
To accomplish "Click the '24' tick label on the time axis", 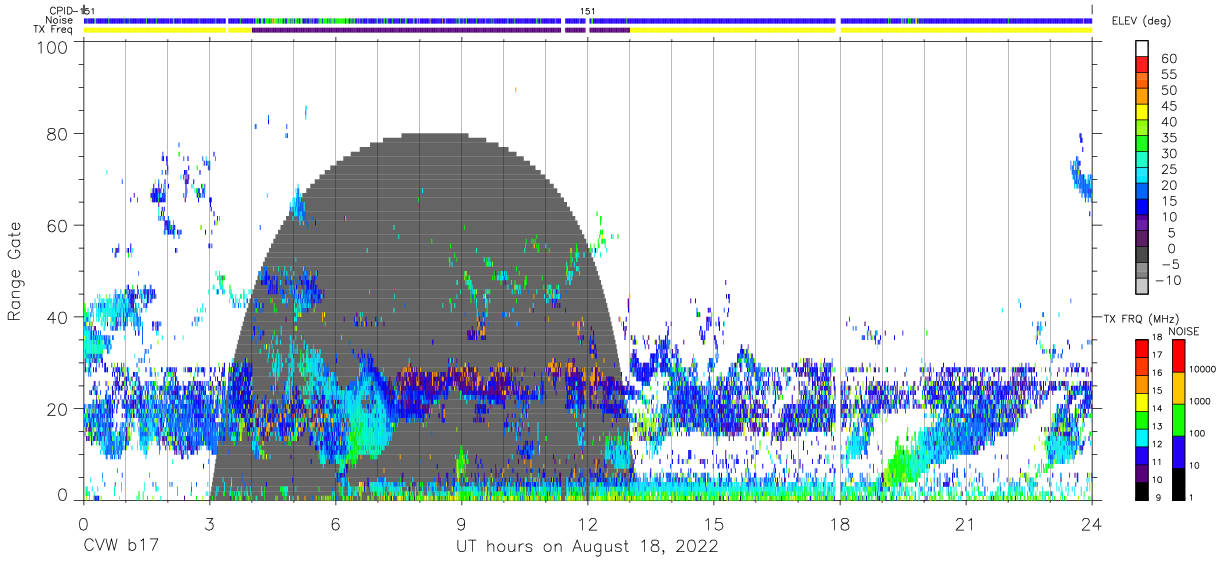I will (1092, 524).
